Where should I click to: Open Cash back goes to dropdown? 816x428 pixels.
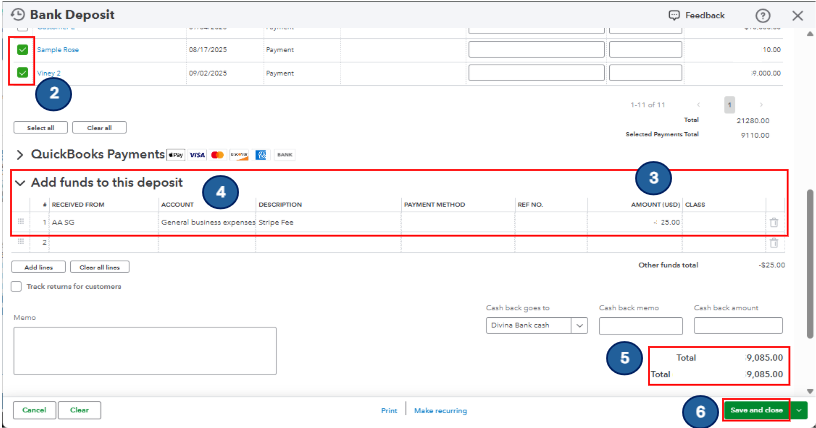click(x=579, y=325)
